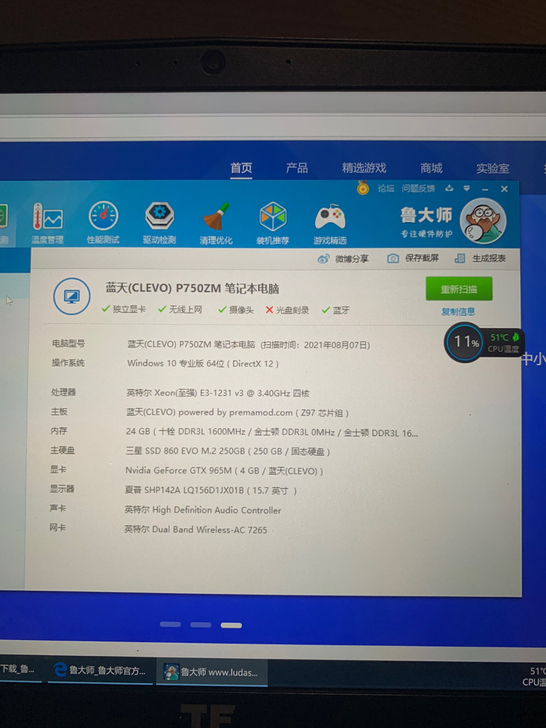This screenshot has height=728, width=546.
Task: Click the 处理器 row label
Action: [63, 392]
